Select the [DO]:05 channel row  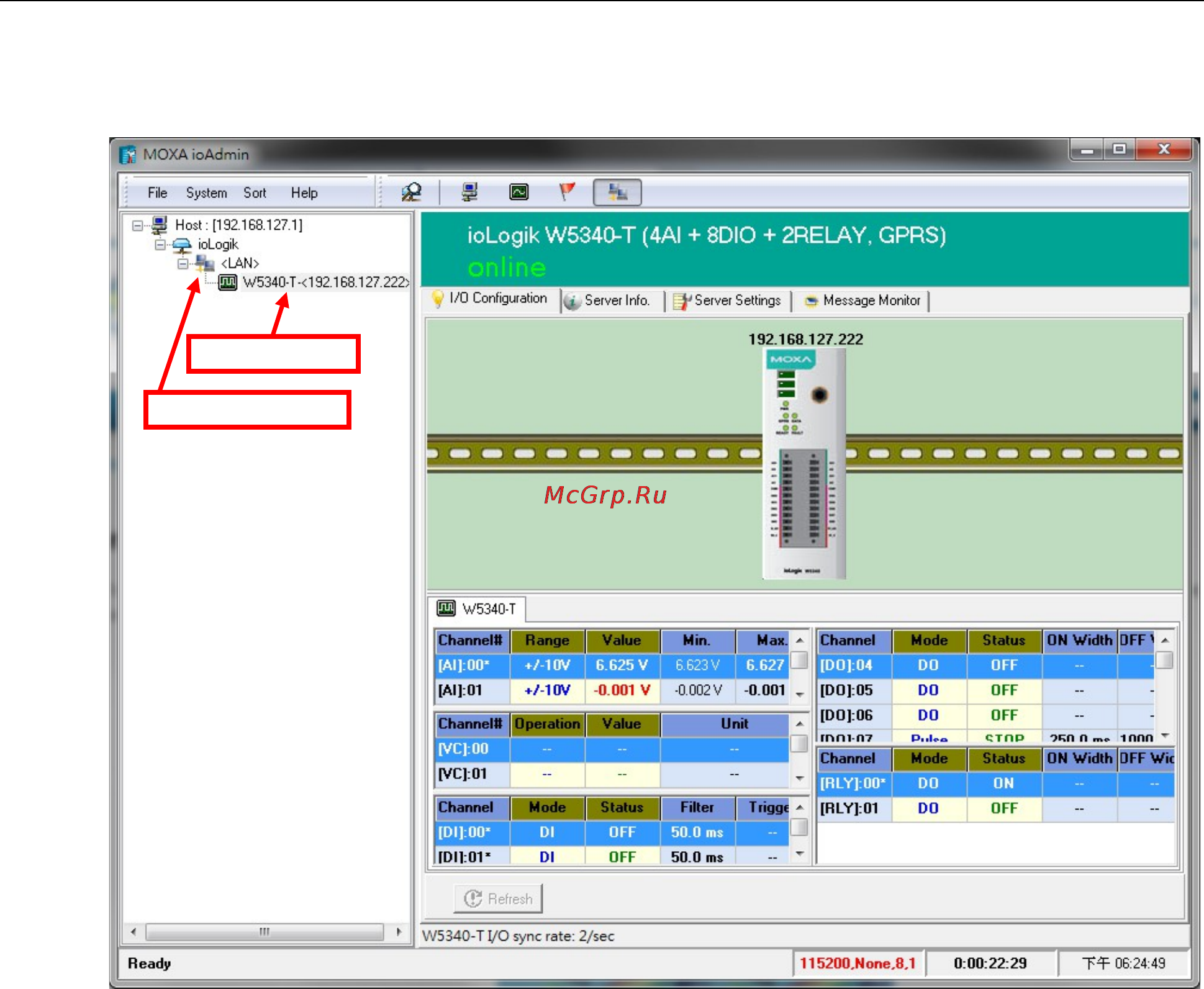click(x=985, y=690)
